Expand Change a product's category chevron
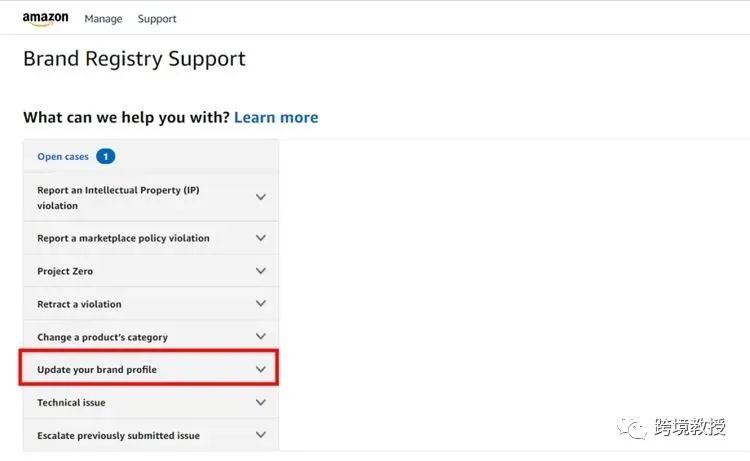750x461 pixels. 261,336
